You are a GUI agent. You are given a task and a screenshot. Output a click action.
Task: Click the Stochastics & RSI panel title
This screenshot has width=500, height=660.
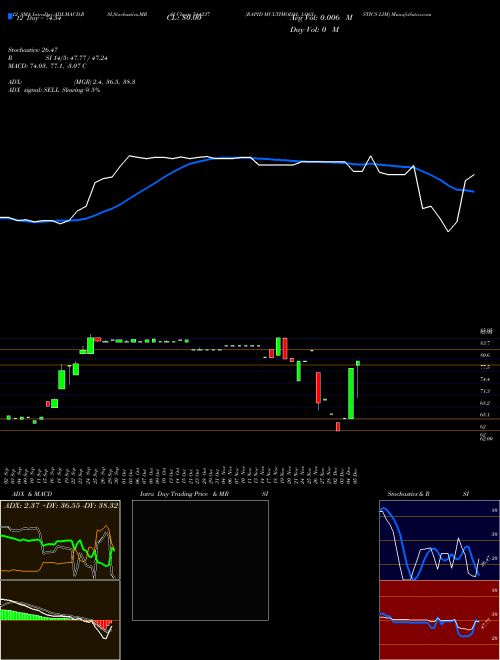coord(428,494)
